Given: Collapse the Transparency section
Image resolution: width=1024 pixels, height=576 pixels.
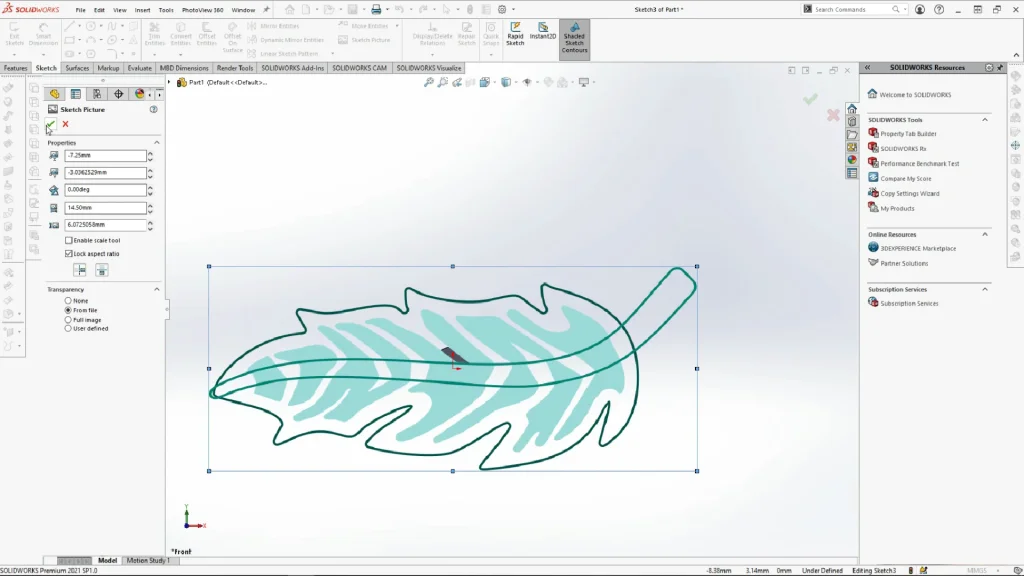Looking at the screenshot, I should [157, 289].
